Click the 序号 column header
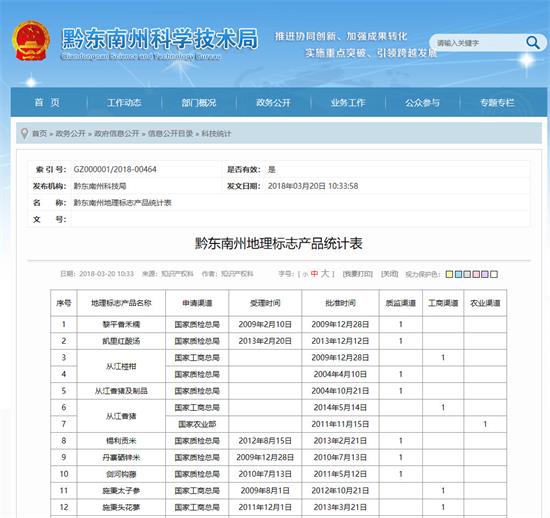This screenshot has width=550, height=518. click(x=63, y=303)
